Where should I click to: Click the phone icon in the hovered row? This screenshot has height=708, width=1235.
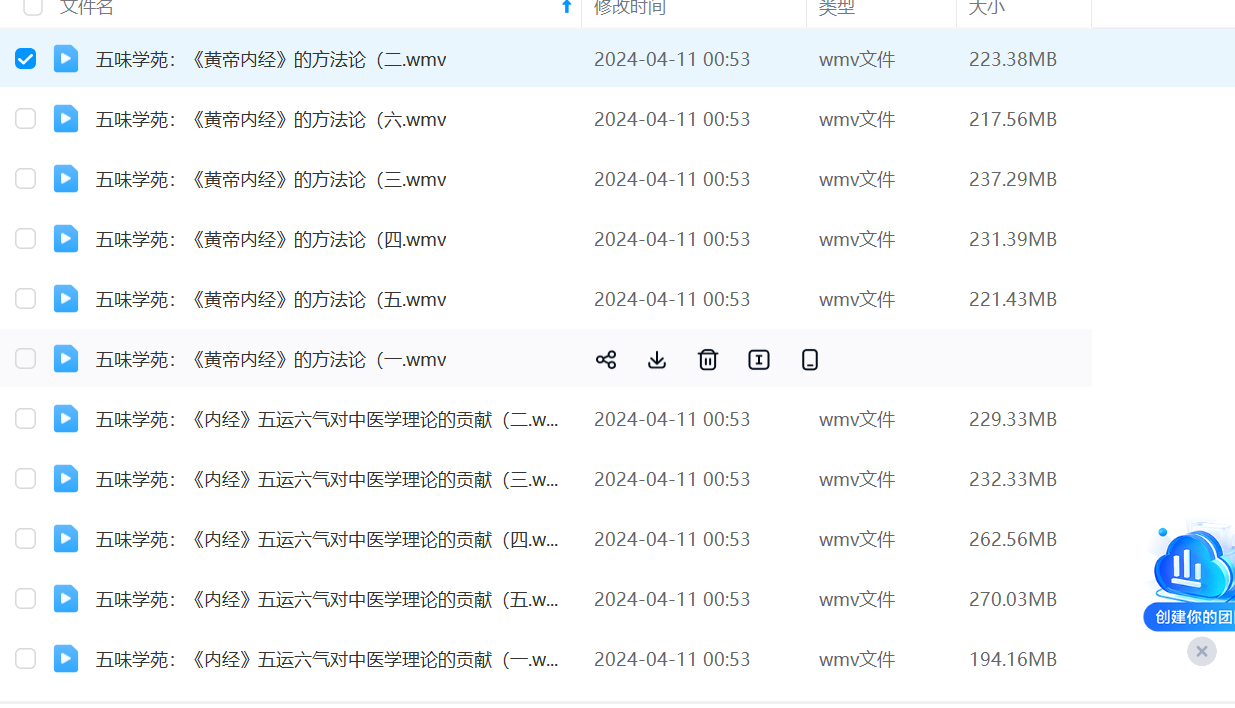pos(810,360)
